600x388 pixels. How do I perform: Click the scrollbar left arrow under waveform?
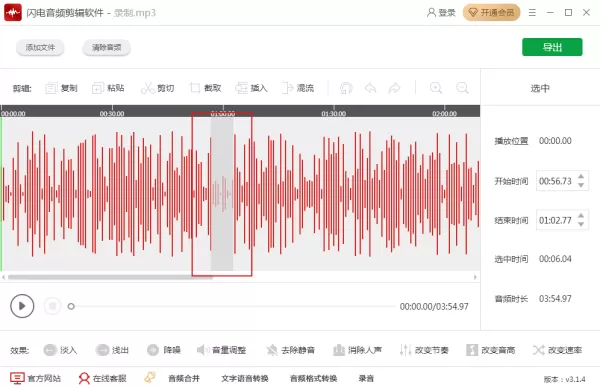tap(3, 277)
